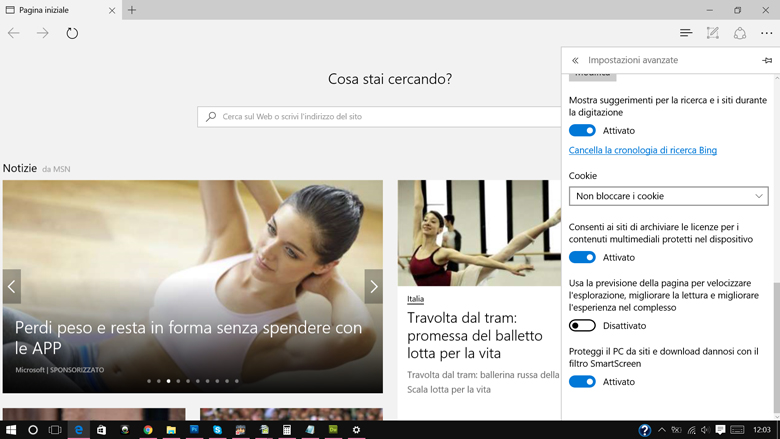Close the Pagina iniziale tab
Viewport: 780px width, 439px height.
(x=112, y=10)
